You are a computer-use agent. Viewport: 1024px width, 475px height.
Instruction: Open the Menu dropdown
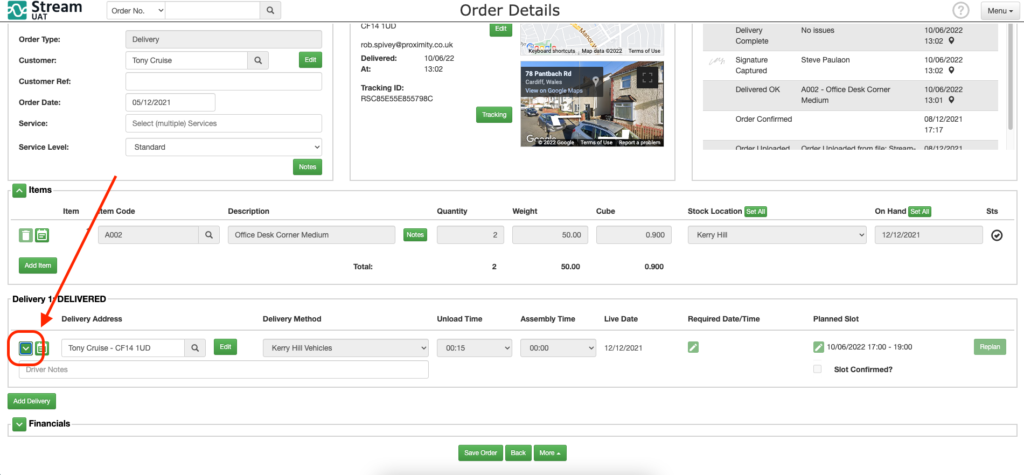tap(1000, 10)
